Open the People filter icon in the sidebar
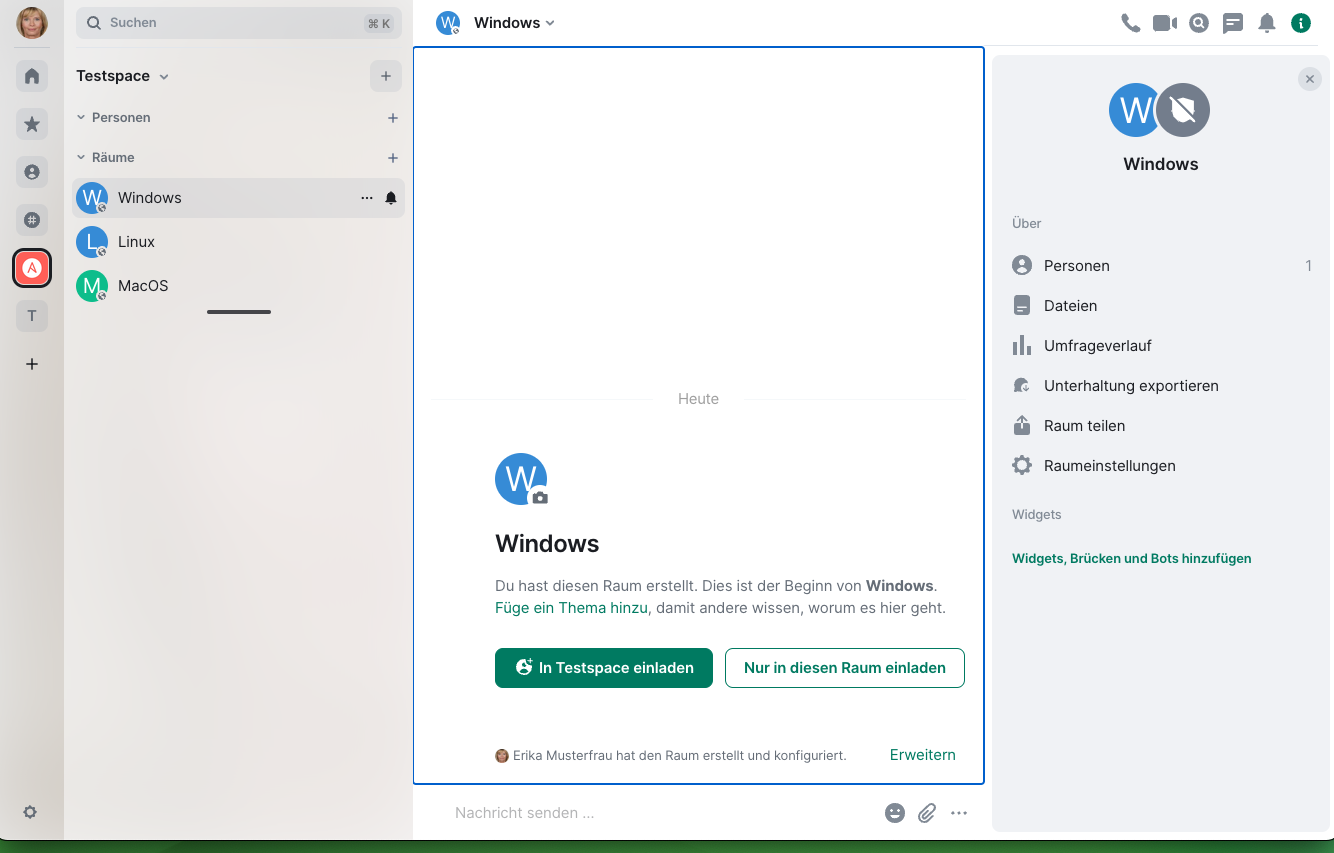Viewport: 1334px width, 853px height. click(32, 172)
